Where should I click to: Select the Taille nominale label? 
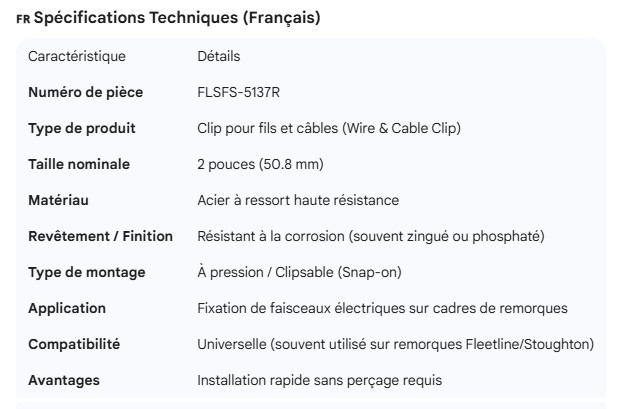tap(79, 164)
